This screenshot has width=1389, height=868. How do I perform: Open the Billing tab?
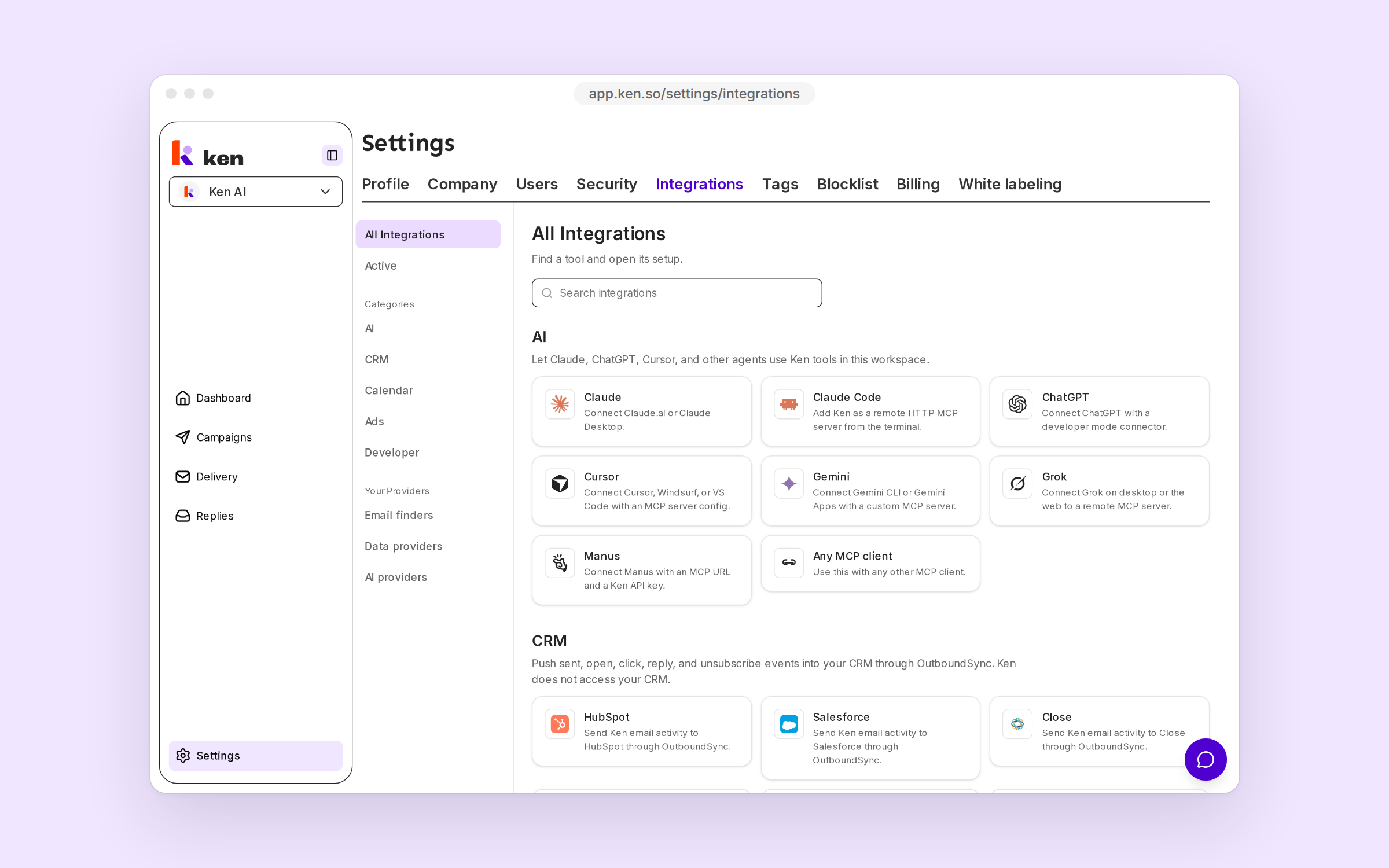[918, 184]
